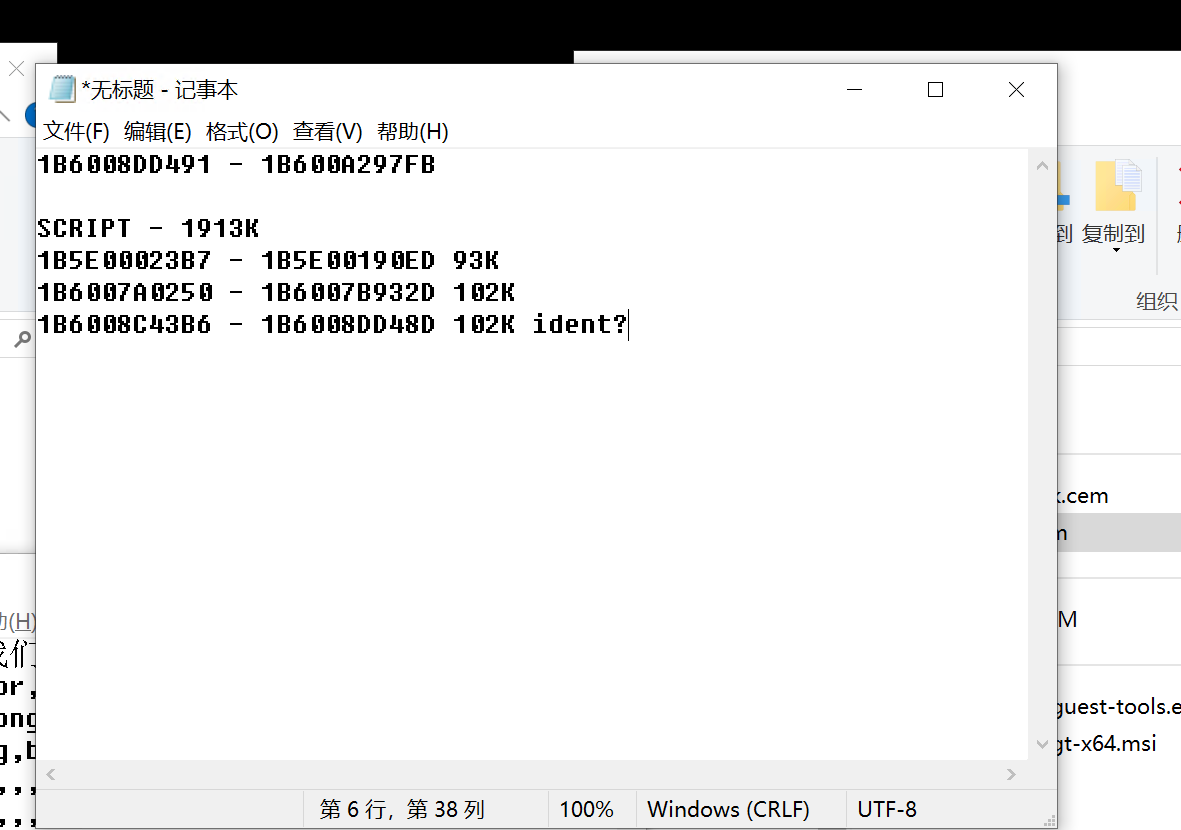Open the 帮助(H) menu
Image resolution: width=1181 pixels, height=830 pixels.
coord(412,131)
